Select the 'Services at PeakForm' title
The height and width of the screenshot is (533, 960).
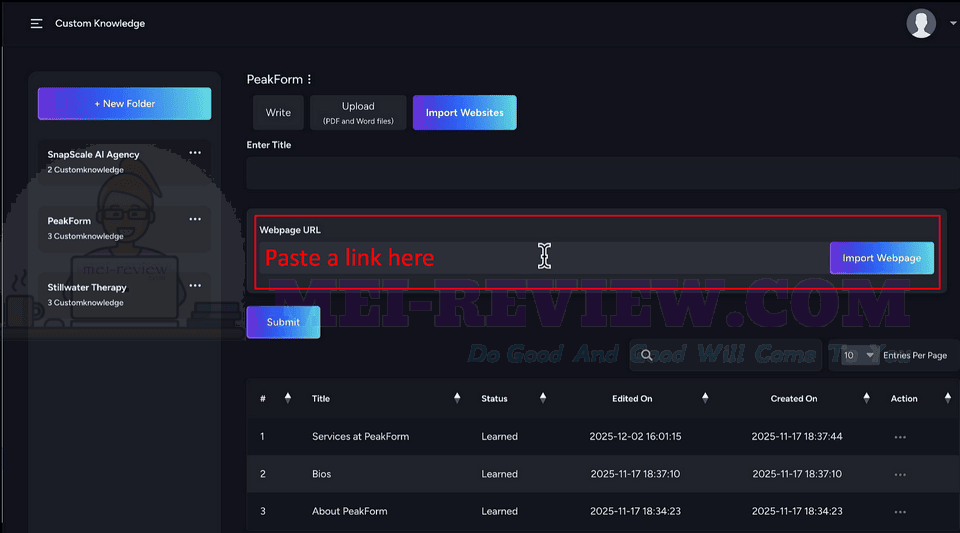(x=361, y=436)
